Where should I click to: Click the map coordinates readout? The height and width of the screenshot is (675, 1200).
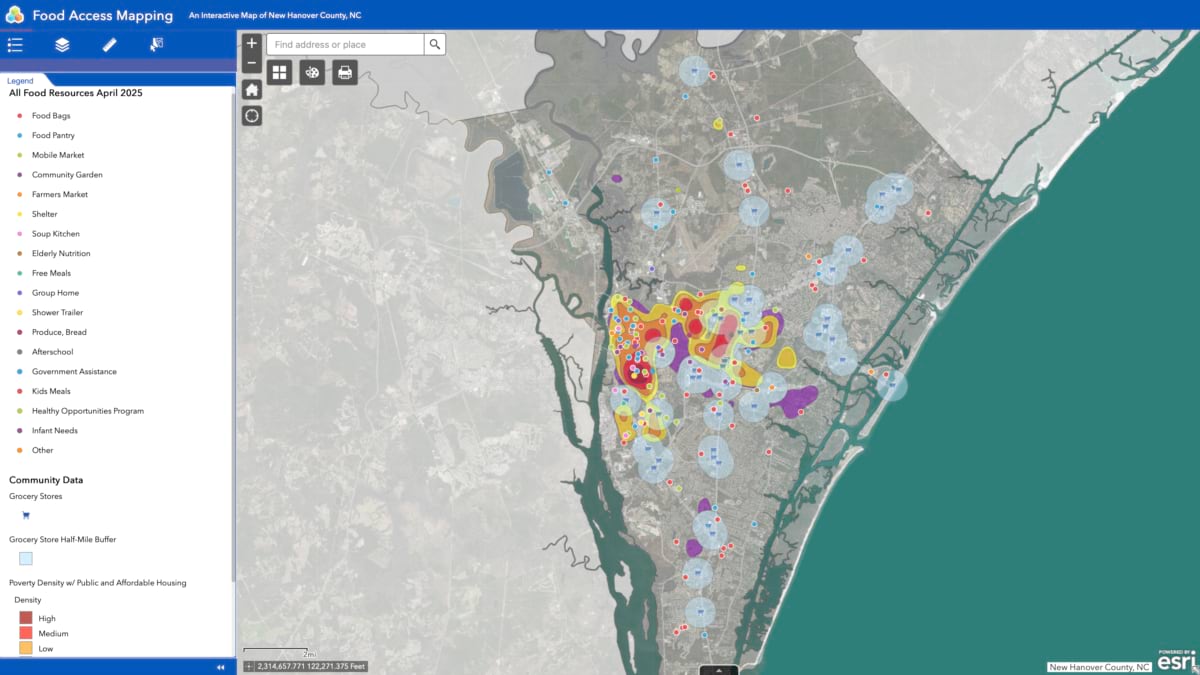click(312, 666)
